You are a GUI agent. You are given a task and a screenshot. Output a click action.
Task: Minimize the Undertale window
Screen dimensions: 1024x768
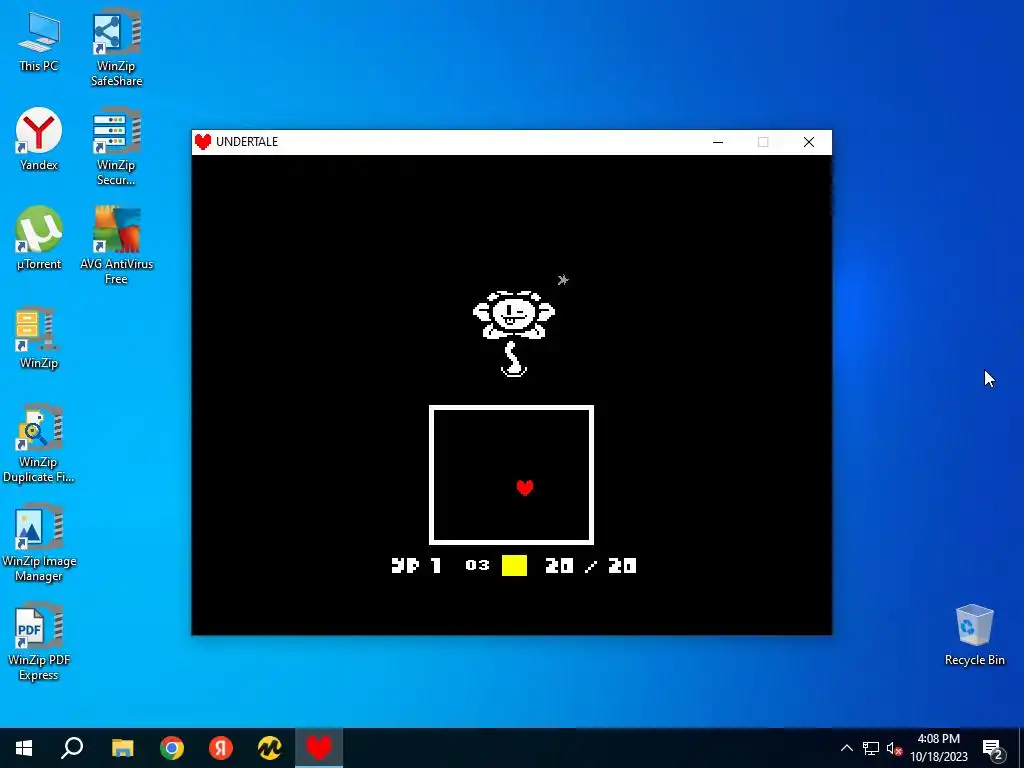pos(718,142)
